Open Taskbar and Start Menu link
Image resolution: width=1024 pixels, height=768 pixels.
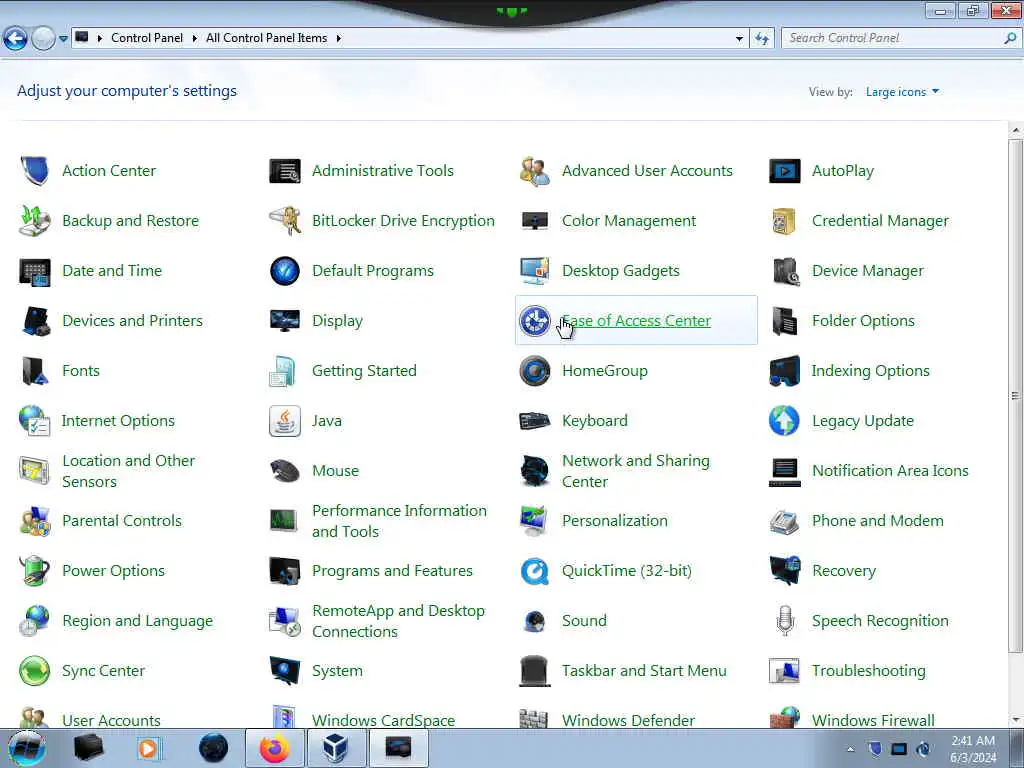[644, 671]
